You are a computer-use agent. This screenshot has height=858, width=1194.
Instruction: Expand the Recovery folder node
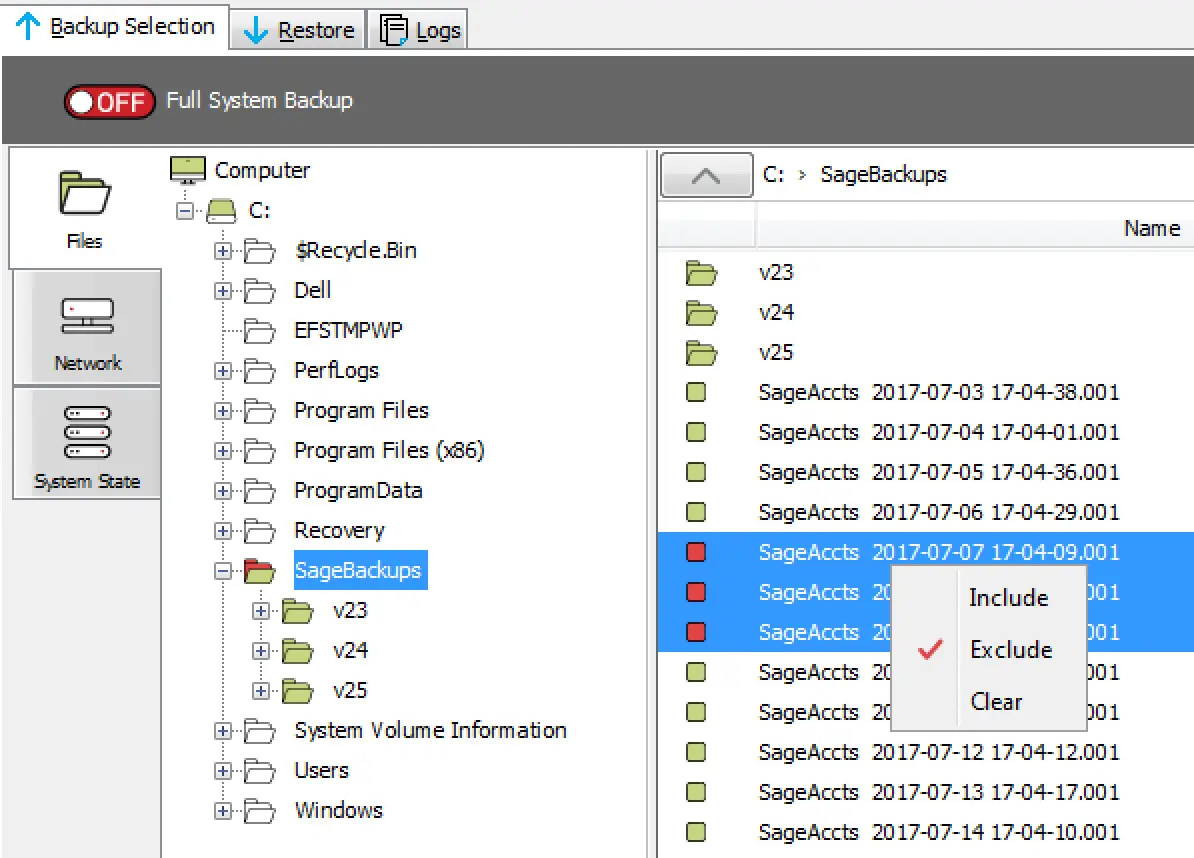point(222,531)
